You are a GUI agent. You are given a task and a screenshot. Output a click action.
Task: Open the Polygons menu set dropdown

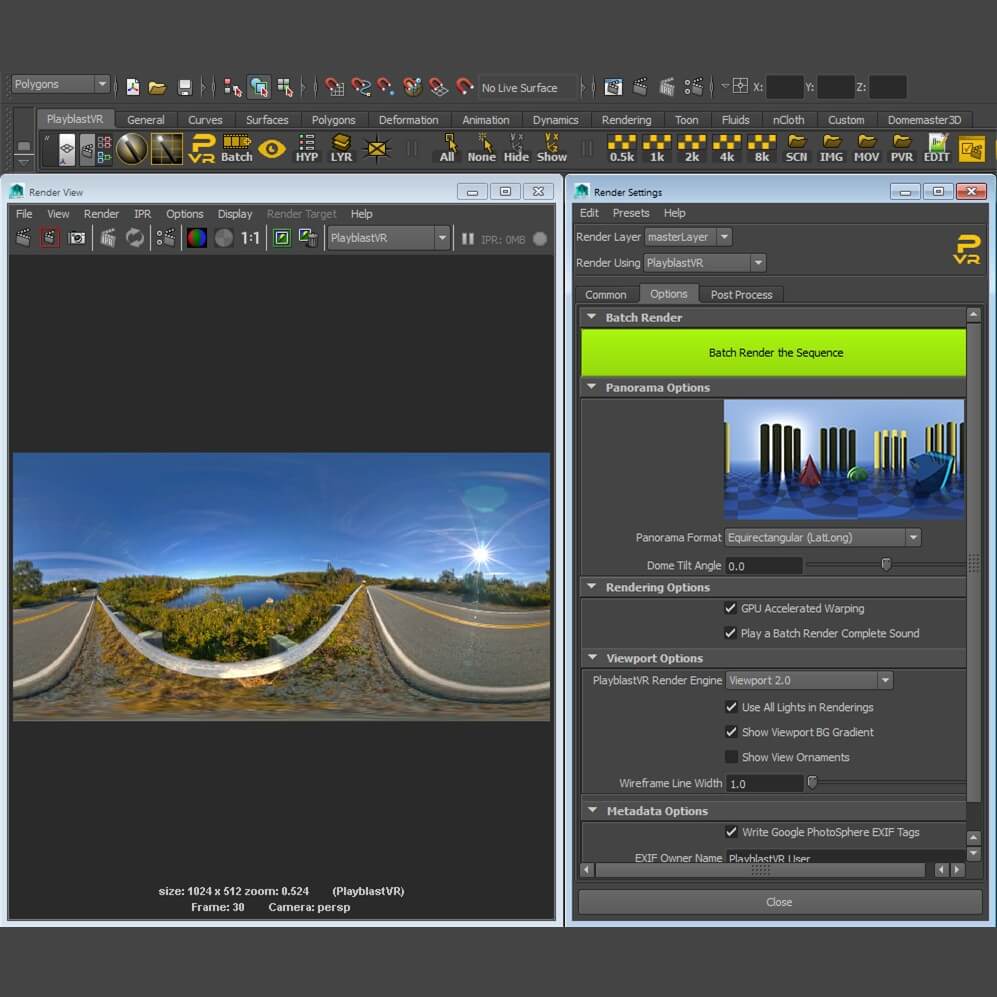pos(60,84)
